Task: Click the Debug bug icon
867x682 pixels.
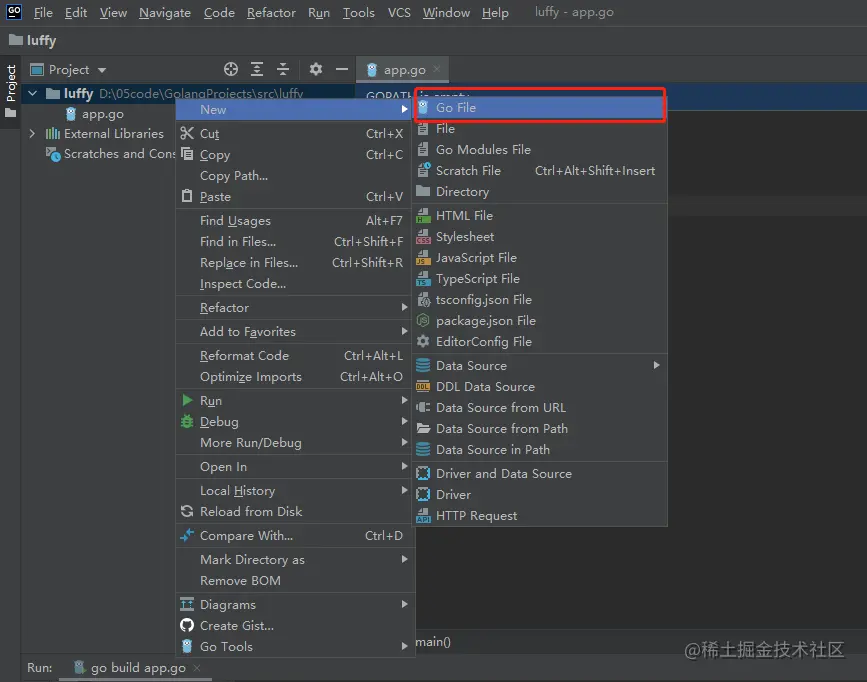Action: tap(187, 421)
